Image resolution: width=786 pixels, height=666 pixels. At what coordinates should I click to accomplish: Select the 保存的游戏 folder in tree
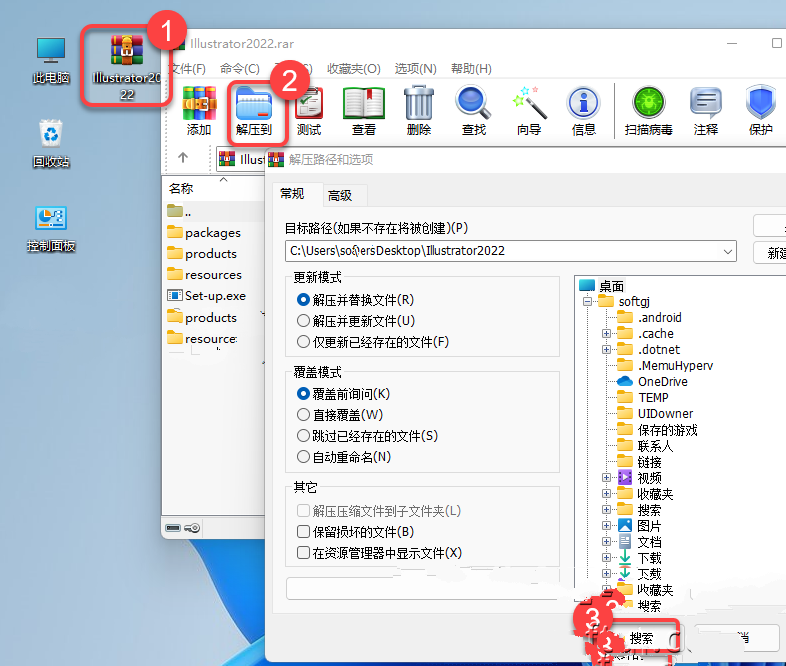(x=657, y=430)
